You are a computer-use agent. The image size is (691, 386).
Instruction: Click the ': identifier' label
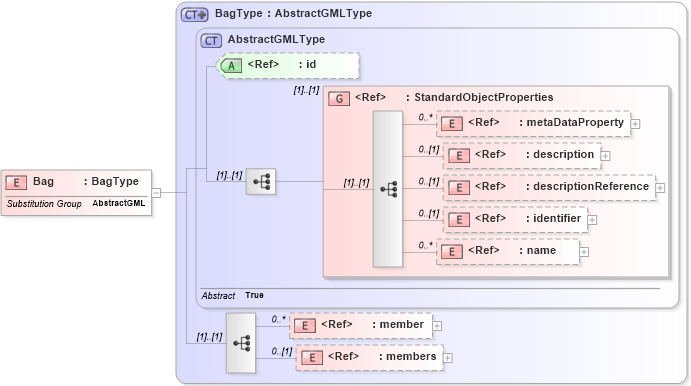tap(554, 218)
